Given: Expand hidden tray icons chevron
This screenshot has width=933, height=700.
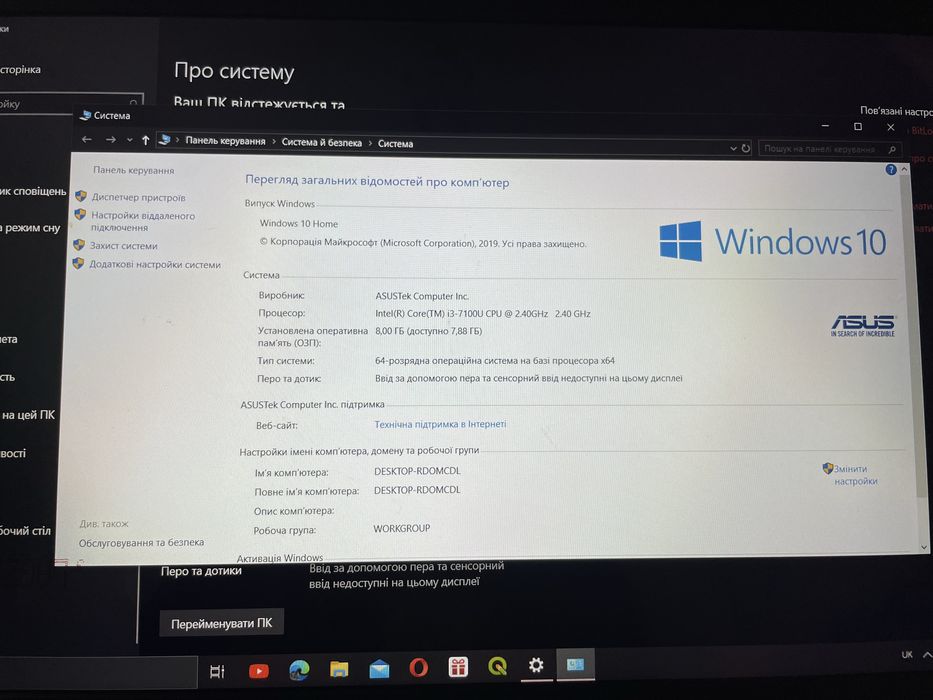Looking at the screenshot, I should (926, 655).
